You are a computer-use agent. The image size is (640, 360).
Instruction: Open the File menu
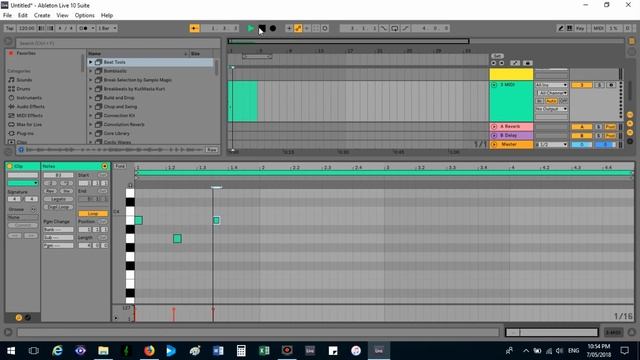(x=7, y=16)
